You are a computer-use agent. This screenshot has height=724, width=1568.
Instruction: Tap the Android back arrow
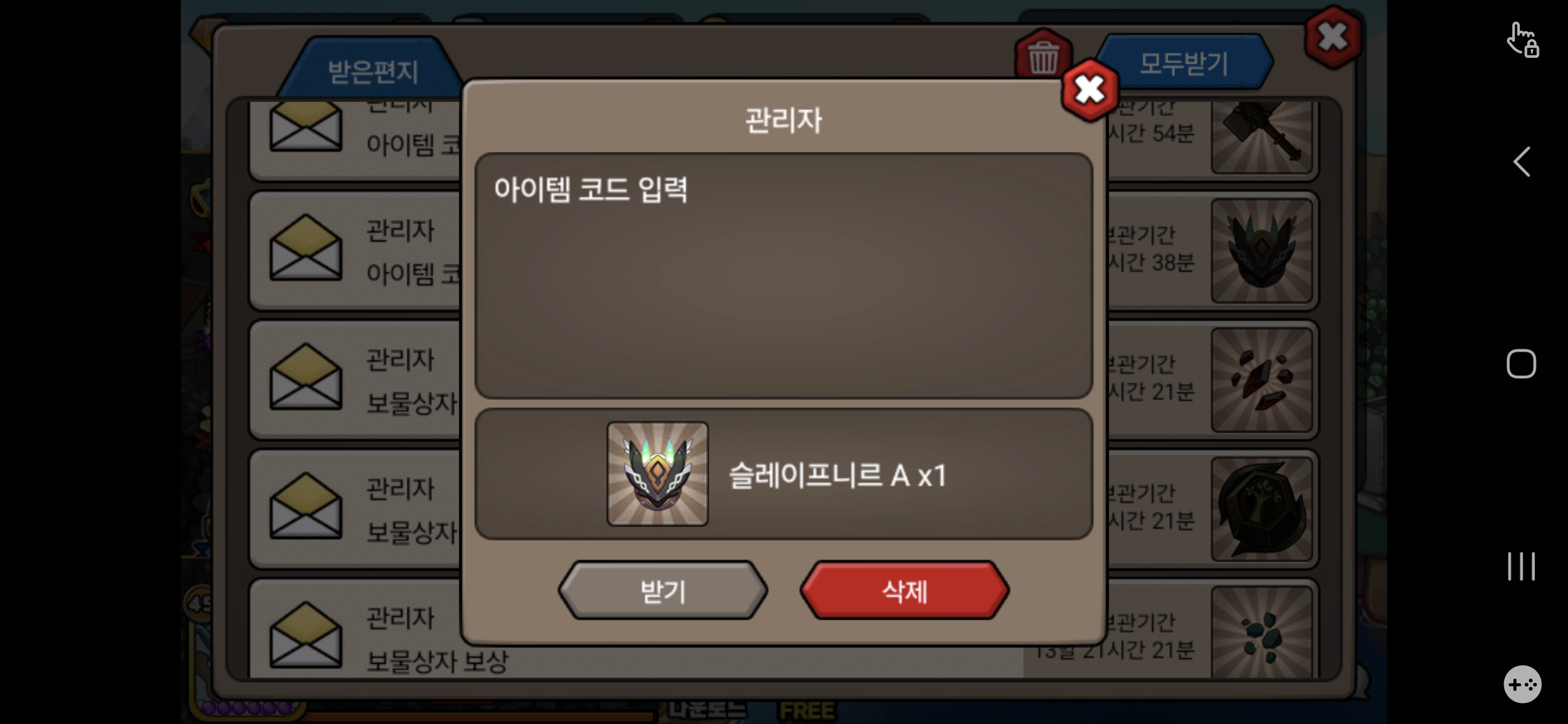1522,162
